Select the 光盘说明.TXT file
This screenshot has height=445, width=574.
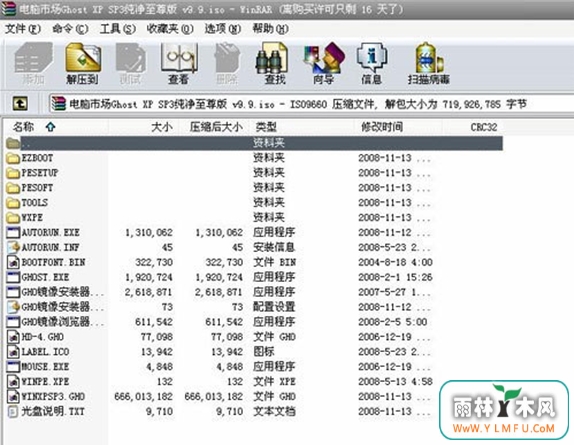pyautogui.click(x=46, y=411)
